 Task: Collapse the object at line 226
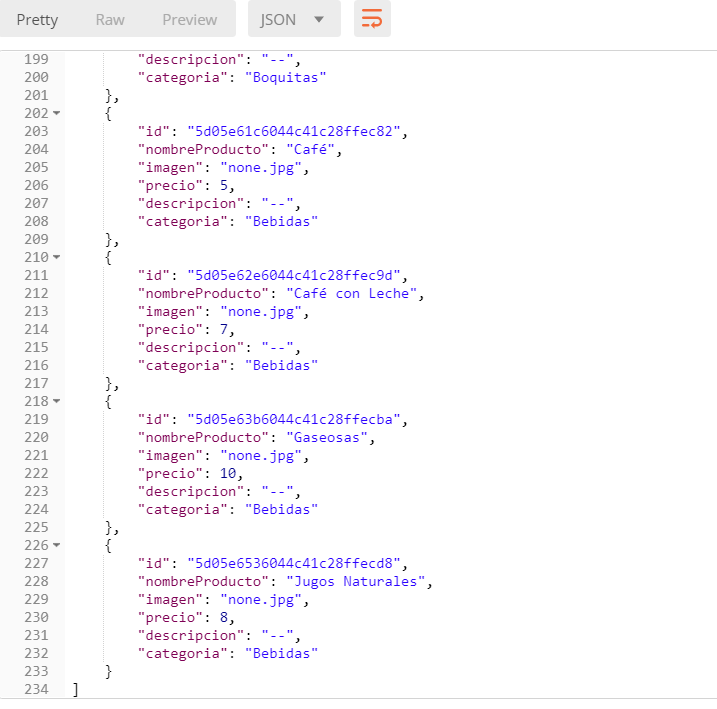pos(56,546)
